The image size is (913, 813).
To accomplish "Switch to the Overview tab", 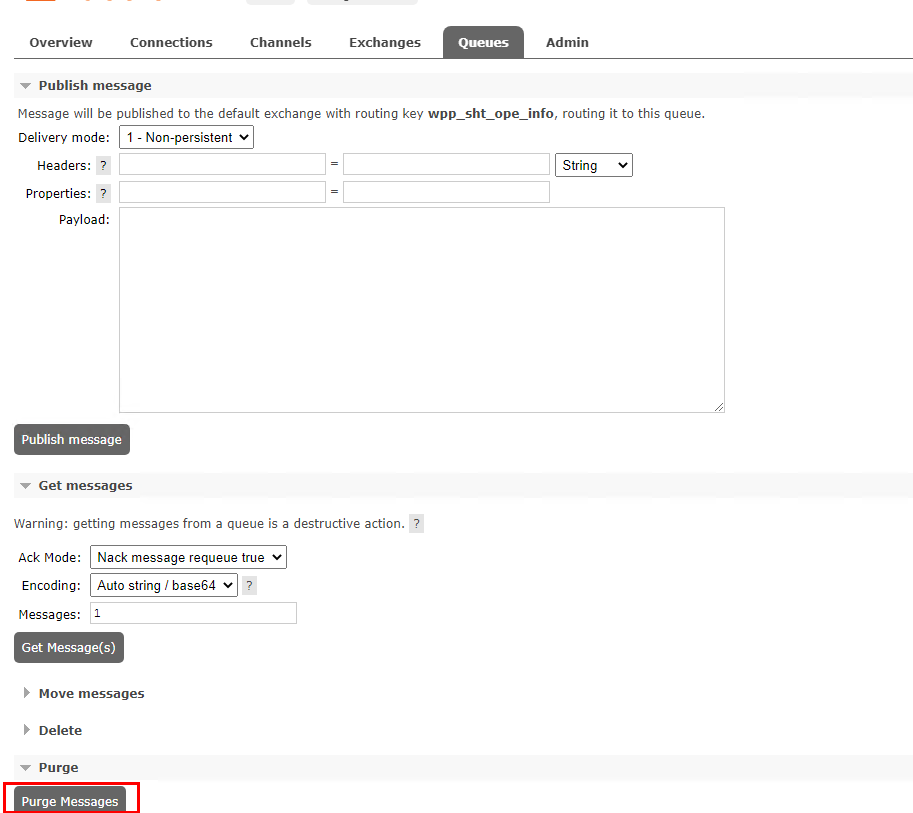I will 60,42.
